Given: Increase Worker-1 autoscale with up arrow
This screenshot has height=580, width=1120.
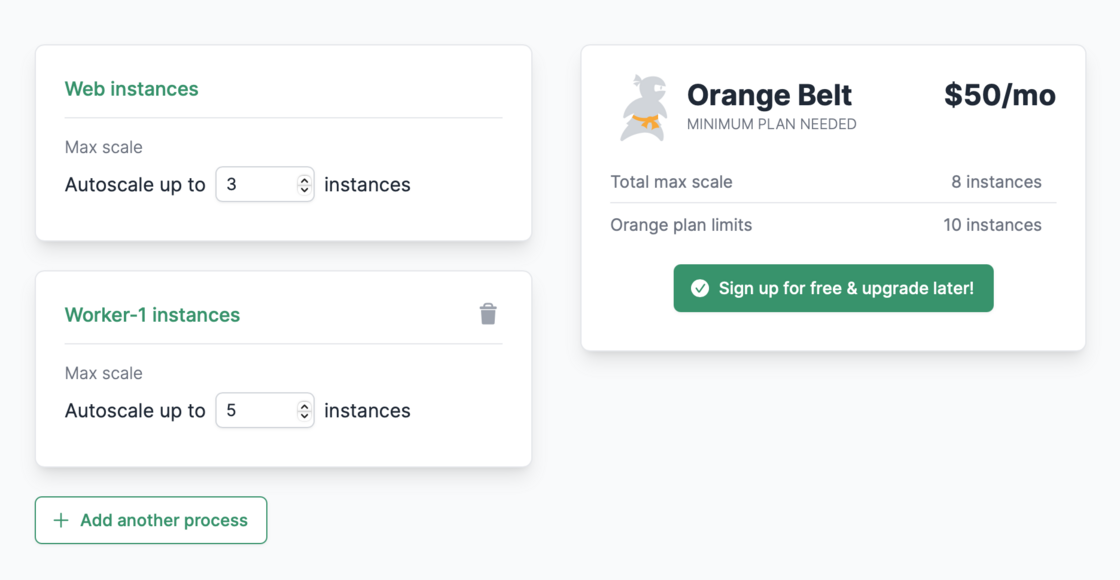Looking at the screenshot, I should click(304, 406).
